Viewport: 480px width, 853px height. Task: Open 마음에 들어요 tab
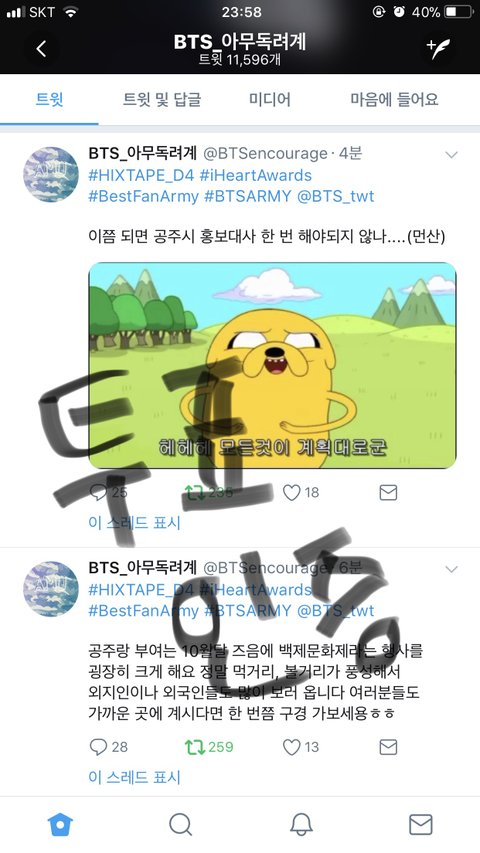(395, 100)
